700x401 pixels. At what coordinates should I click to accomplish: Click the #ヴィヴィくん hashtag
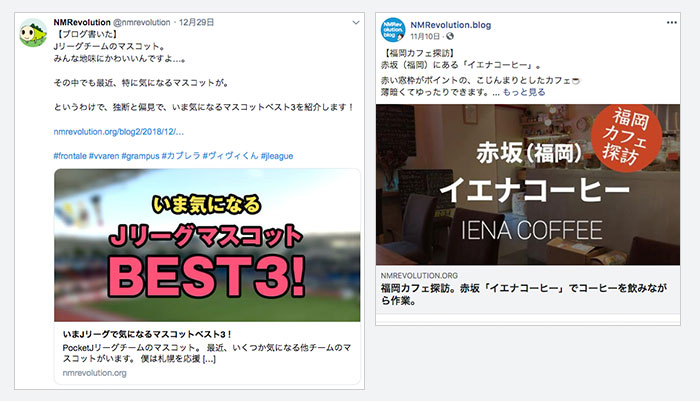point(230,156)
